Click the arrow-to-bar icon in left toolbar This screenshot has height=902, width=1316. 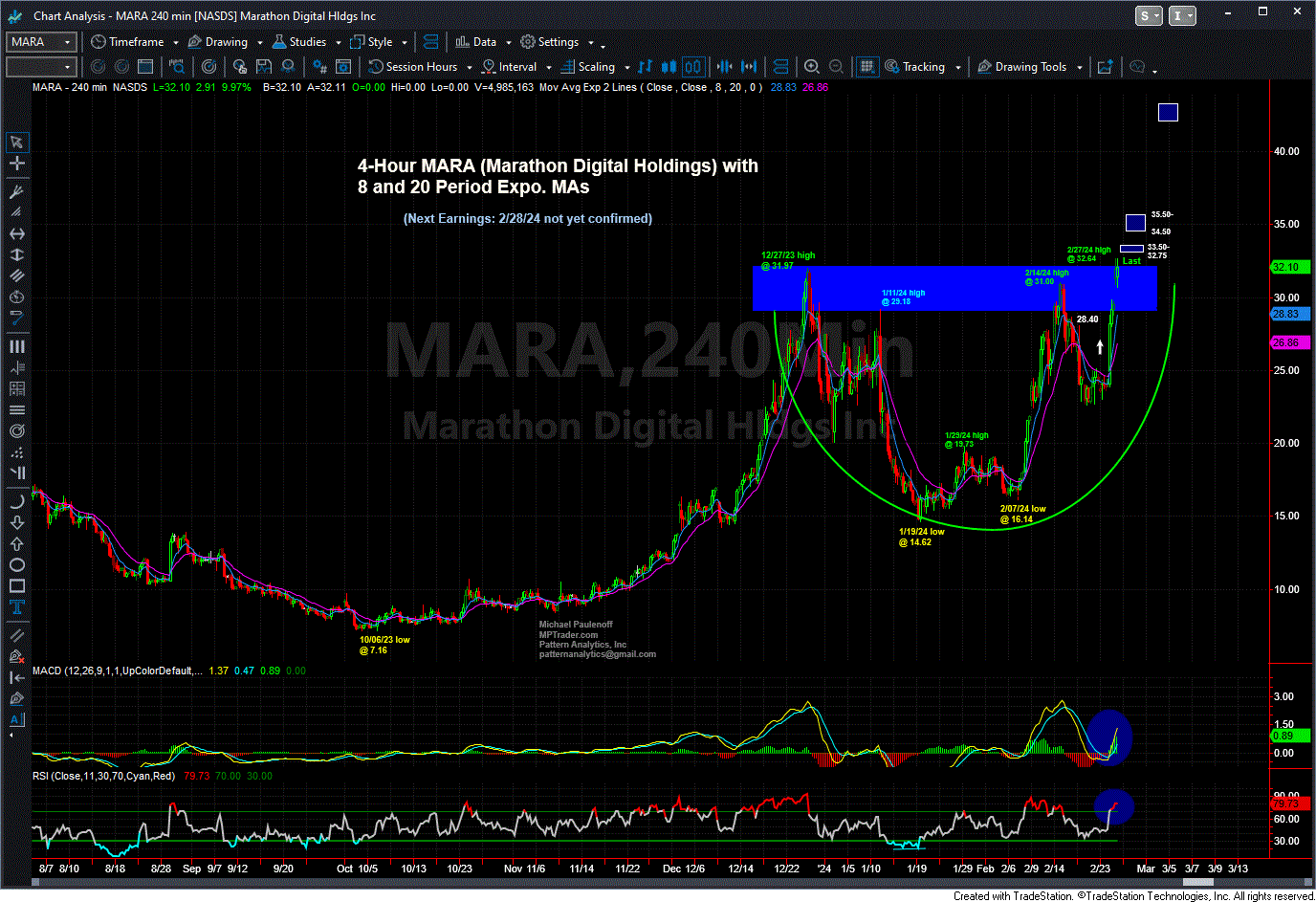(16, 677)
